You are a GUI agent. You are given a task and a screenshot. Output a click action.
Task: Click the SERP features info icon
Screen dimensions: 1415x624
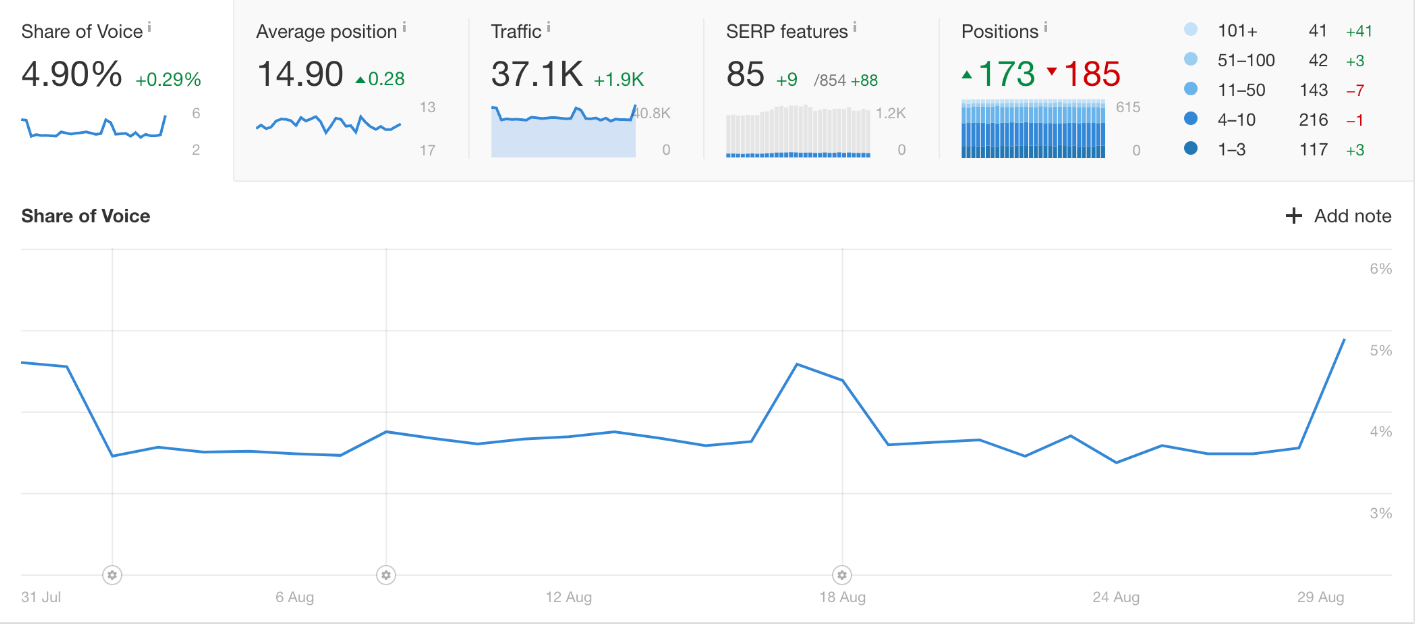[x=854, y=26]
